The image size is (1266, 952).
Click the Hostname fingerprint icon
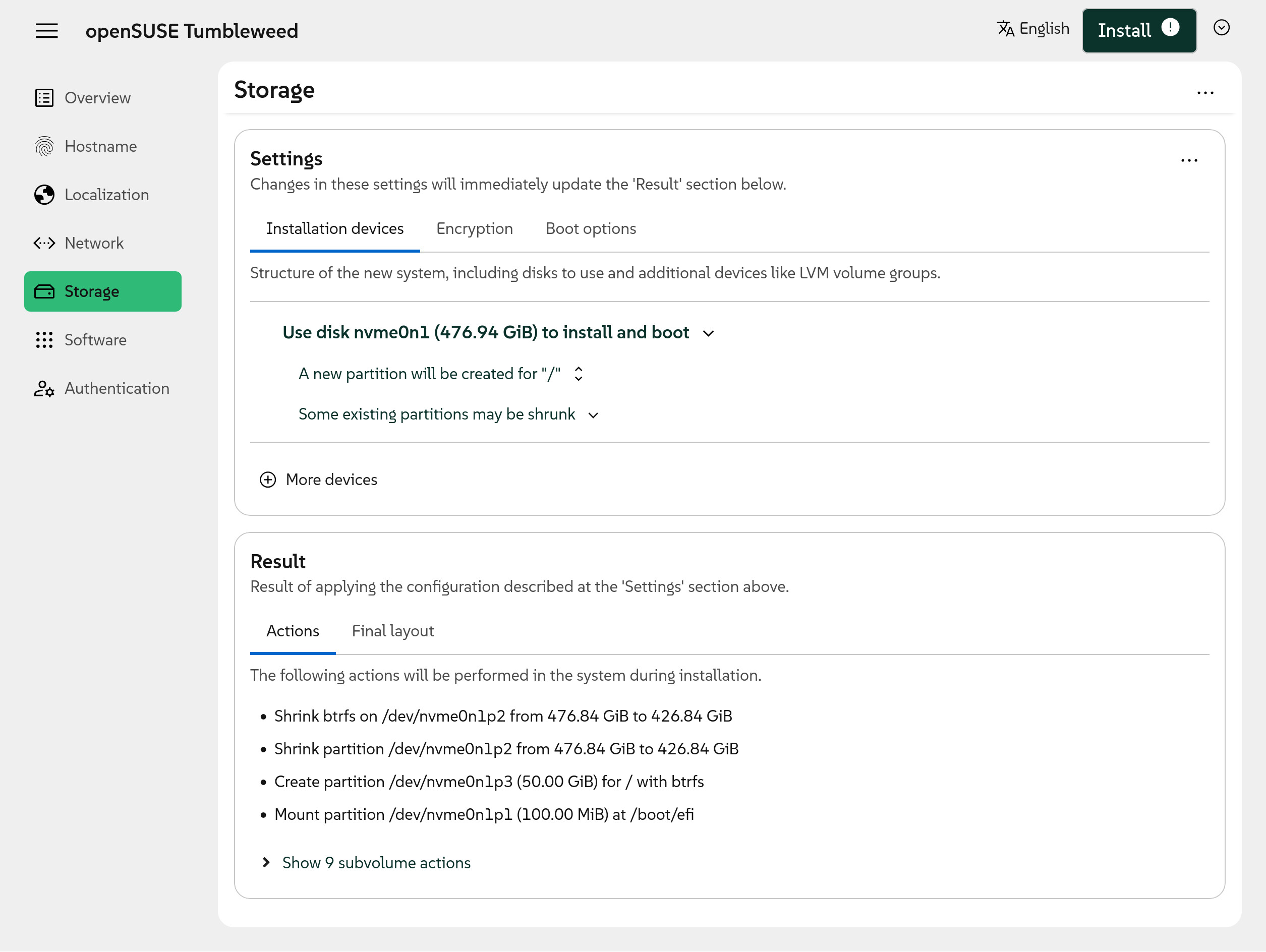click(44, 146)
